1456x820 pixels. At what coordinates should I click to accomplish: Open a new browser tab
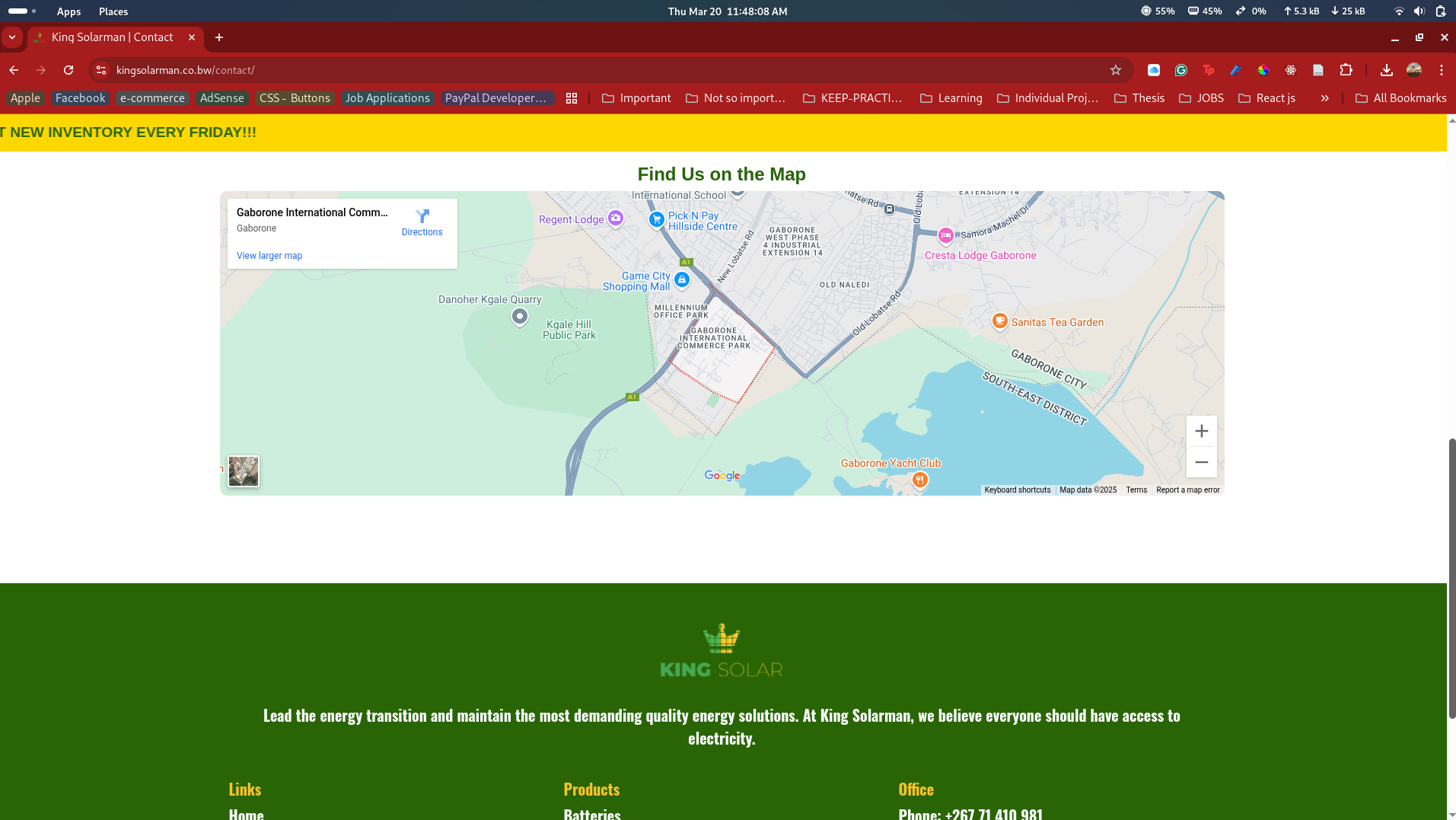coord(219,37)
